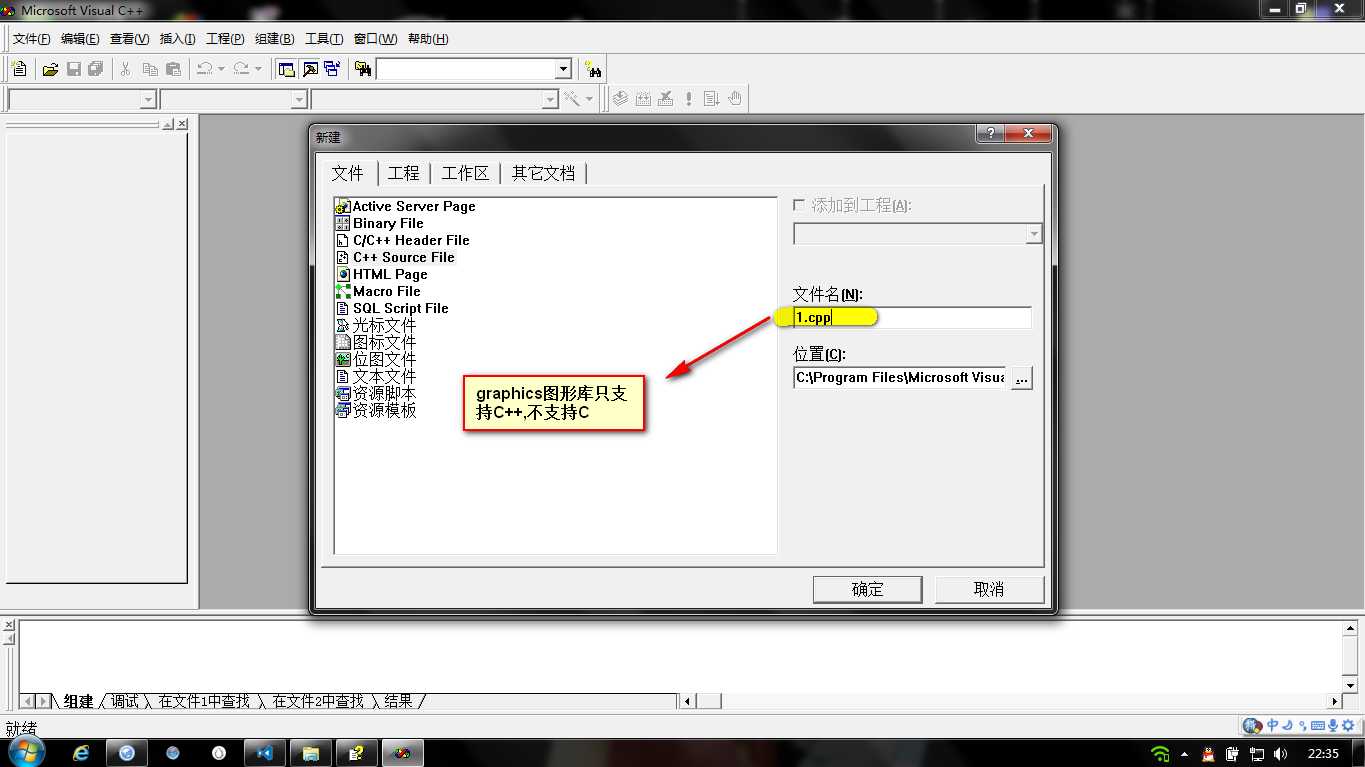The width and height of the screenshot is (1365, 767).
Task: Click the Open file folder icon
Action: pos(50,69)
